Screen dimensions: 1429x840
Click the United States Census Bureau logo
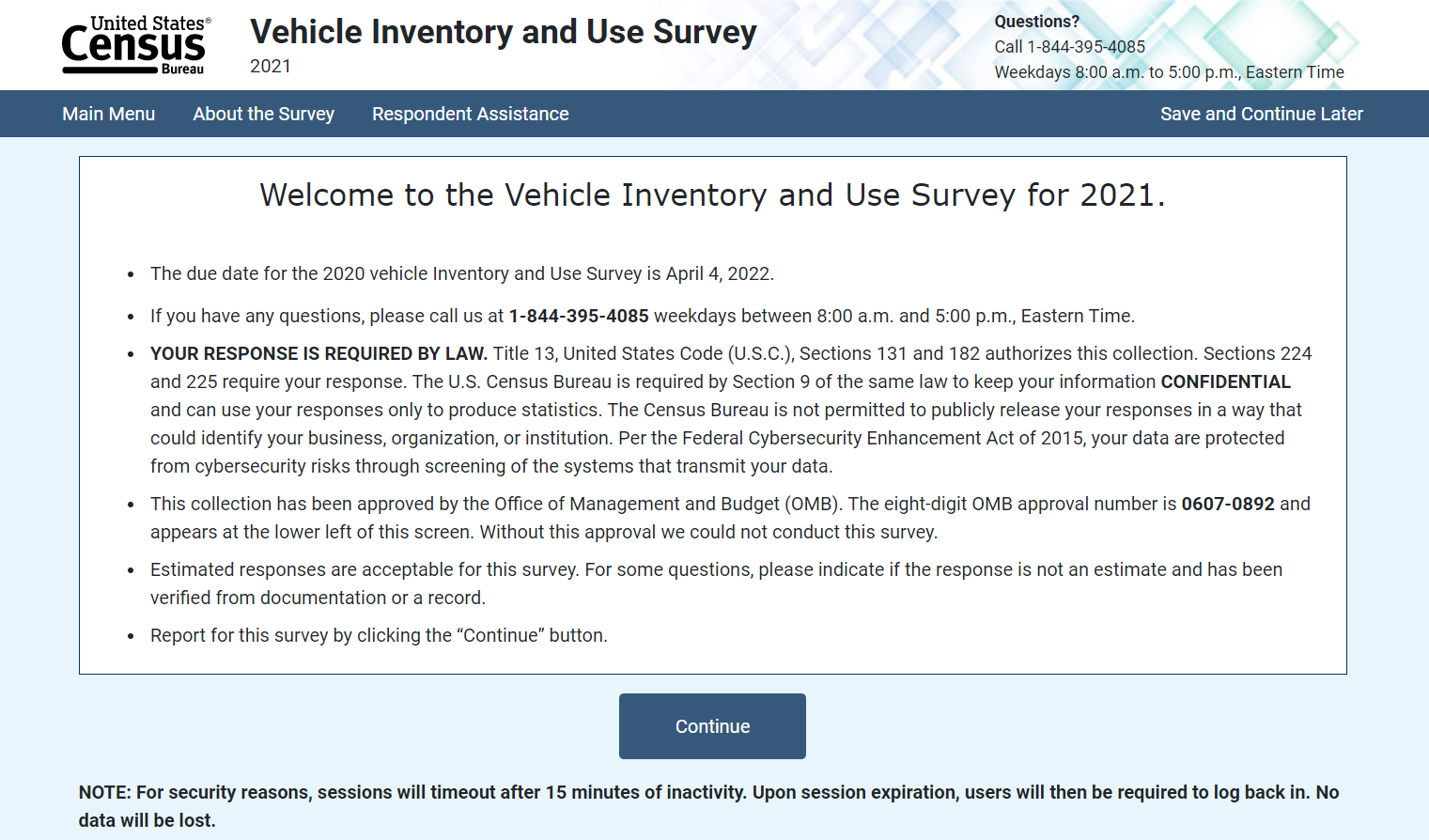pos(136,45)
